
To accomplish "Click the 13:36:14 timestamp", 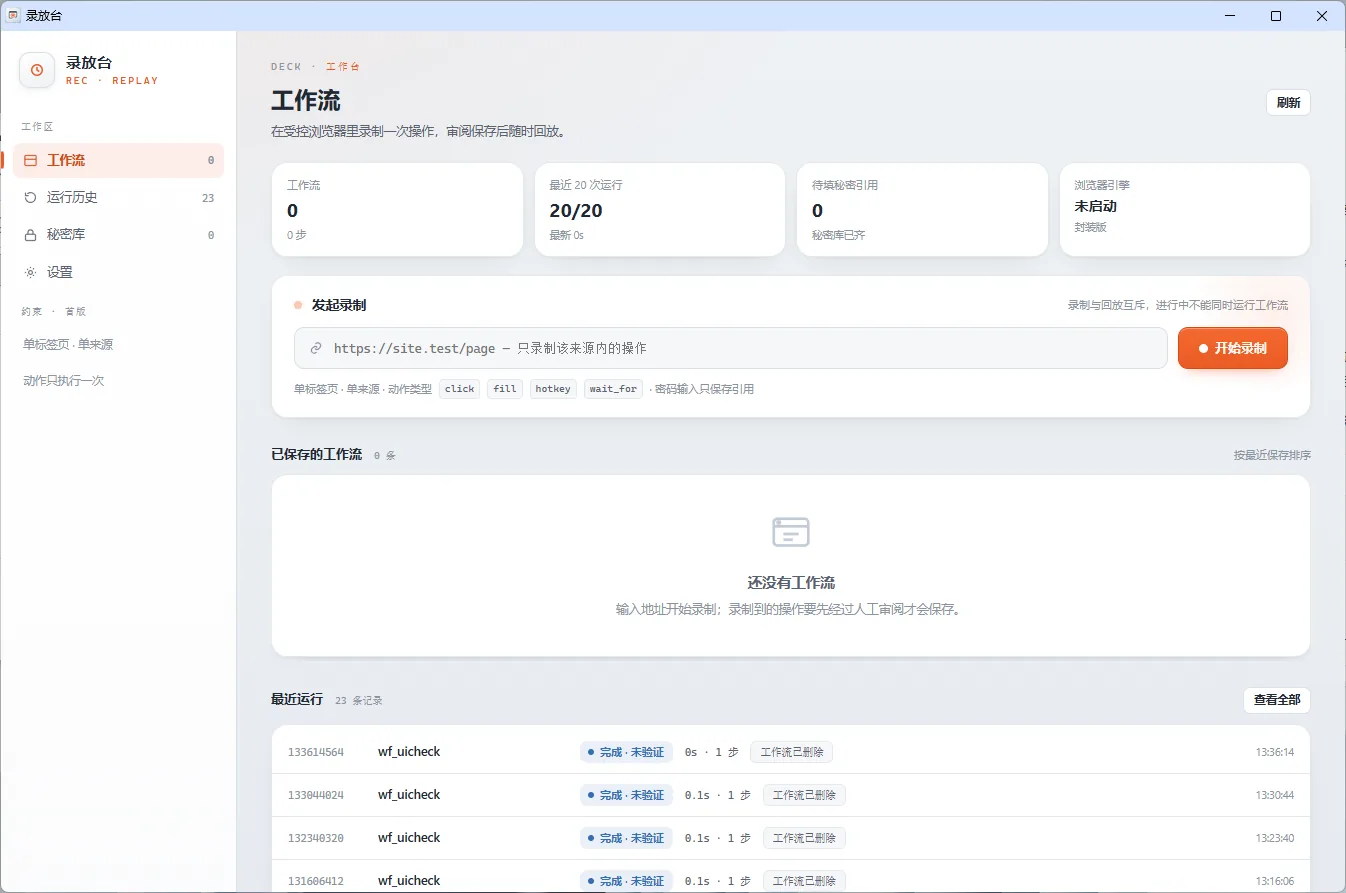I will (x=1275, y=752).
